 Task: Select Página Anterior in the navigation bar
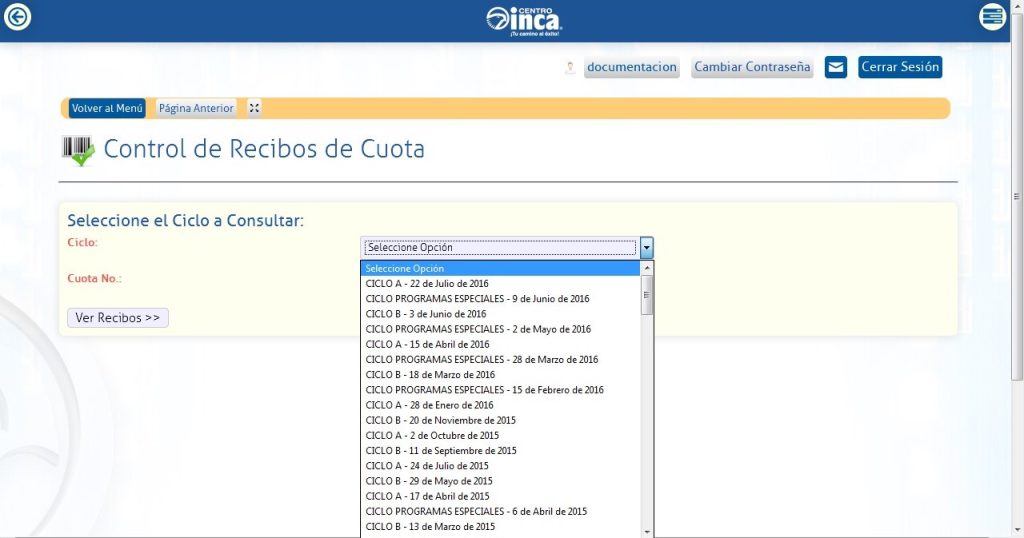196,108
